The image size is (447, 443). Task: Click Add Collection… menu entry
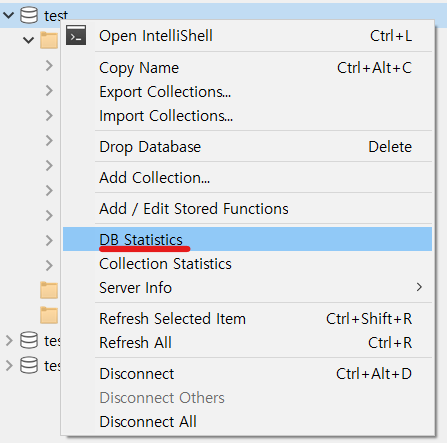pos(247,178)
